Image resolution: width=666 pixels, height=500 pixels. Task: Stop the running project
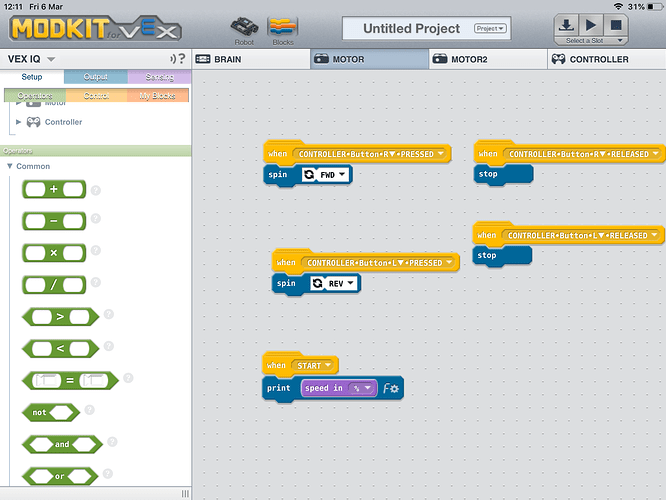(616, 25)
